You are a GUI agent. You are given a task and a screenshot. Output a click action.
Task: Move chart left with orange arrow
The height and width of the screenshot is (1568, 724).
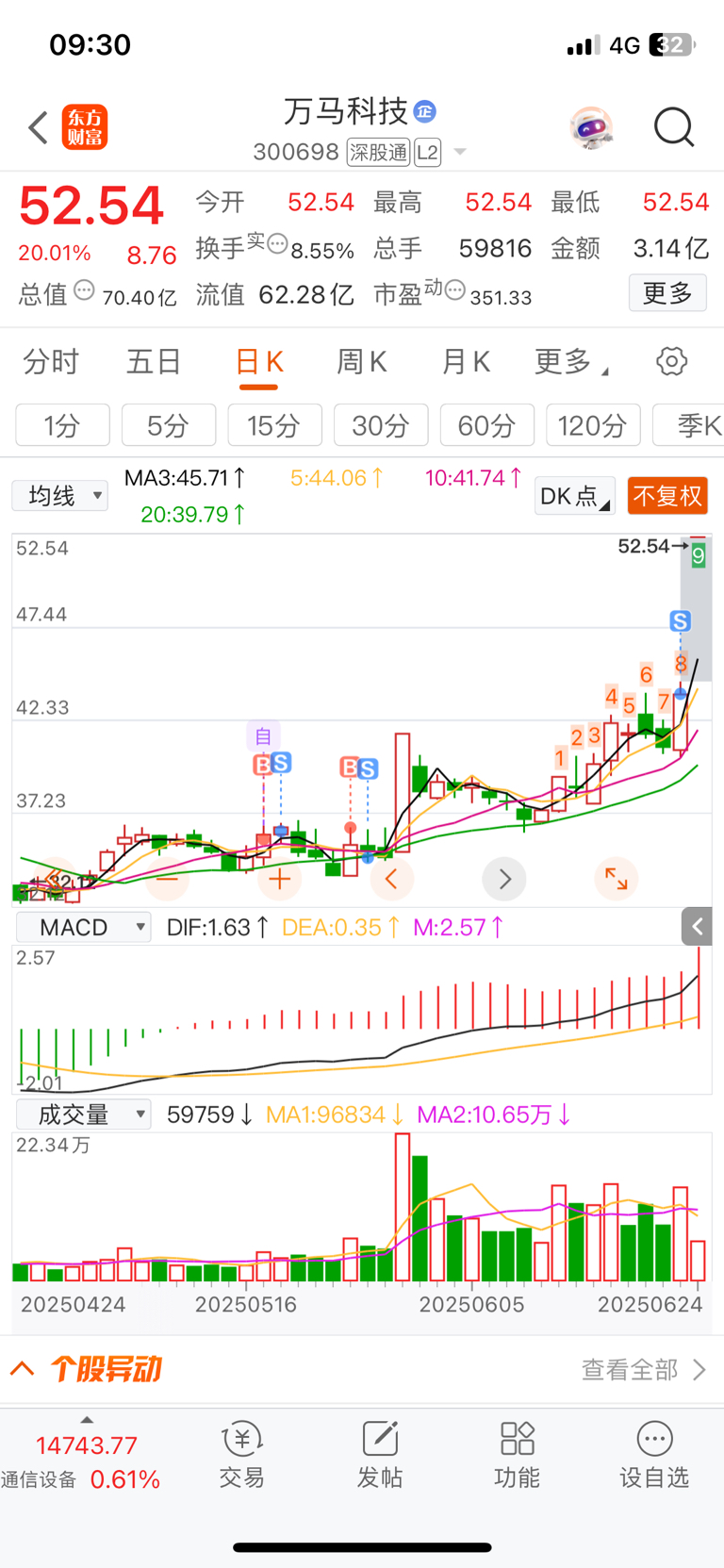point(391,879)
